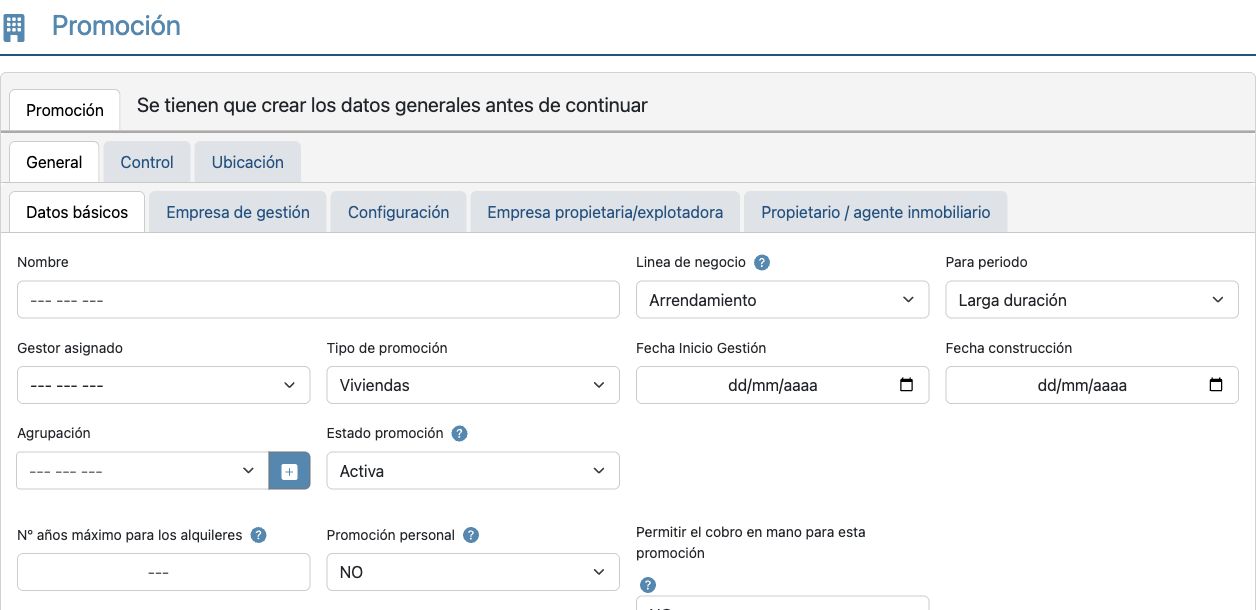Switch to the Configuración tab
1256x610 pixels.
click(x=399, y=212)
